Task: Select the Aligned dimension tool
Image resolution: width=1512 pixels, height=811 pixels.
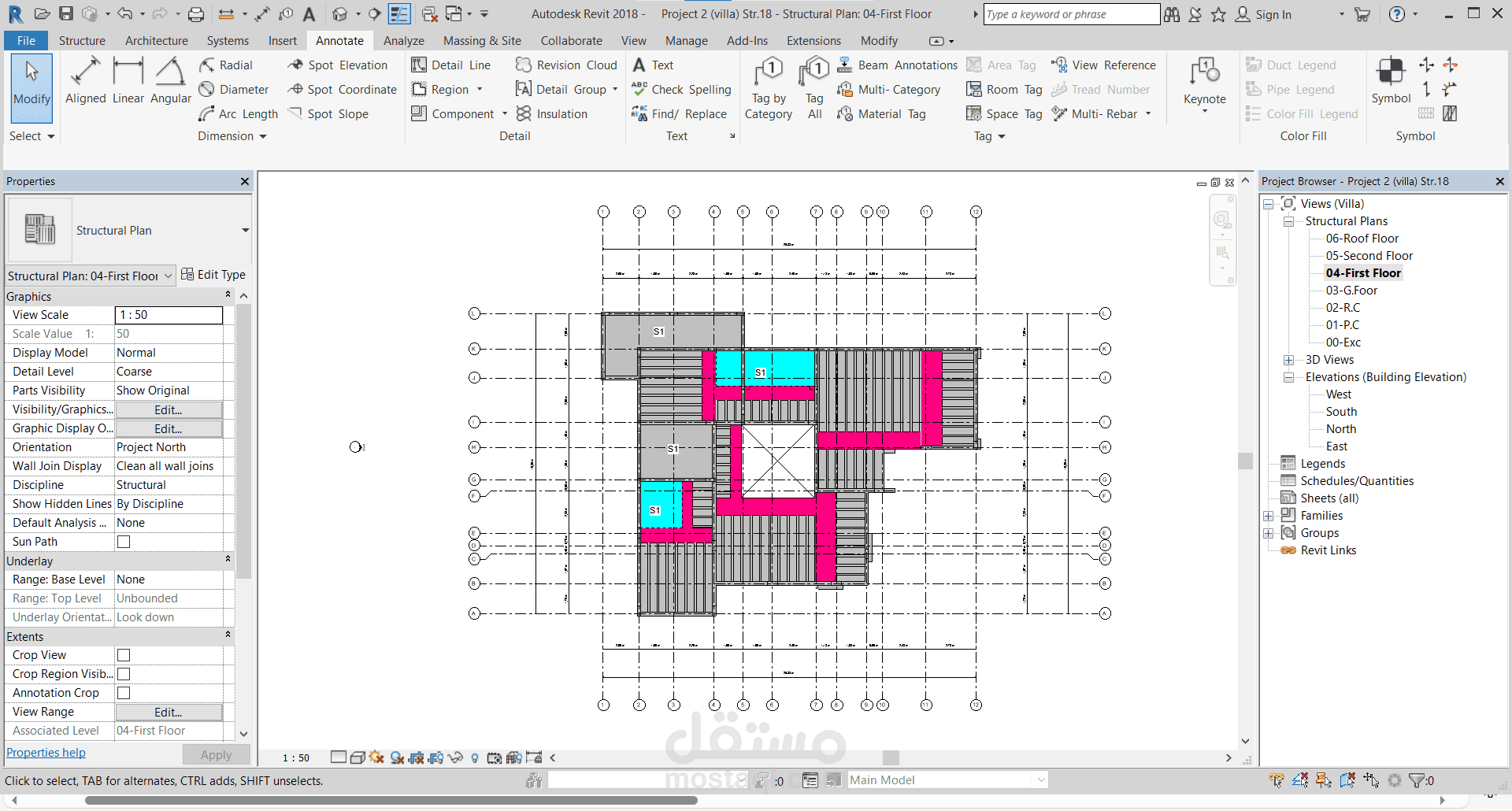Action: [85, 81]
